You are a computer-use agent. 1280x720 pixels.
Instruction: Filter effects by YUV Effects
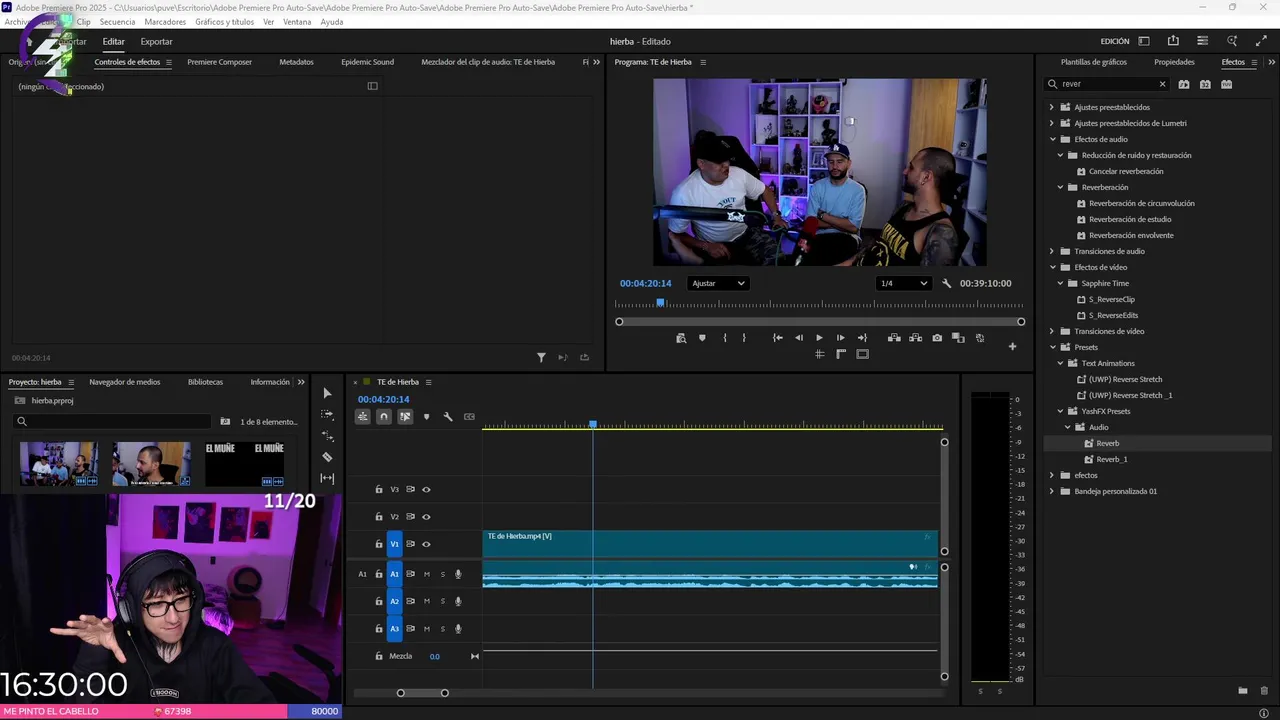click(1226, 84)
